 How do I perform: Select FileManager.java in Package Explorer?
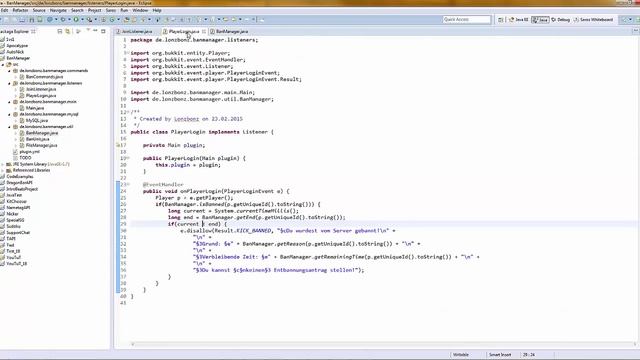point(41,145)
